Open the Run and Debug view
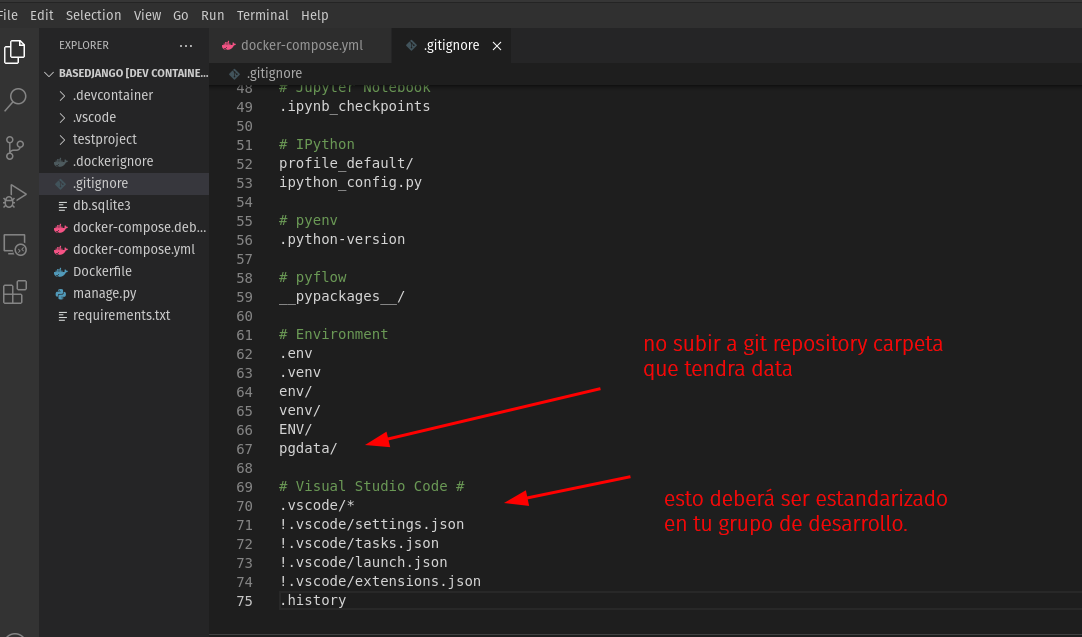1082x637 pixels. click(x=14, y=196)
